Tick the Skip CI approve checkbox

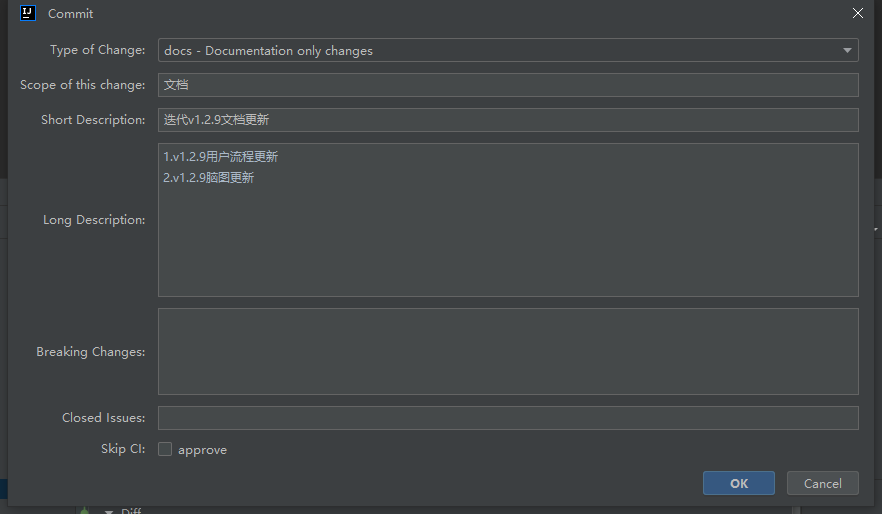pos(165,449)
